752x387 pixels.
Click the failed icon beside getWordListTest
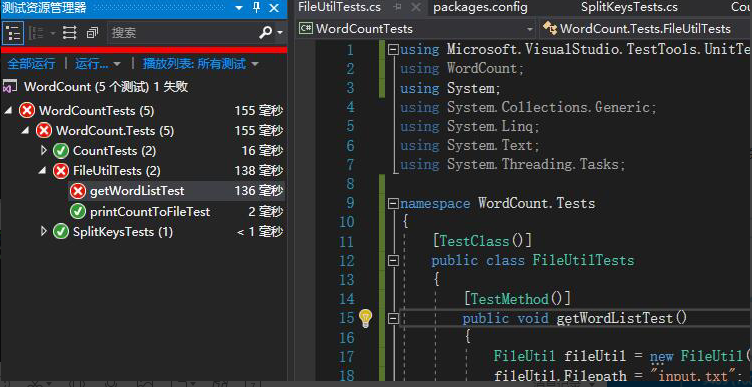pyautogui.click(x=78, y=191)
